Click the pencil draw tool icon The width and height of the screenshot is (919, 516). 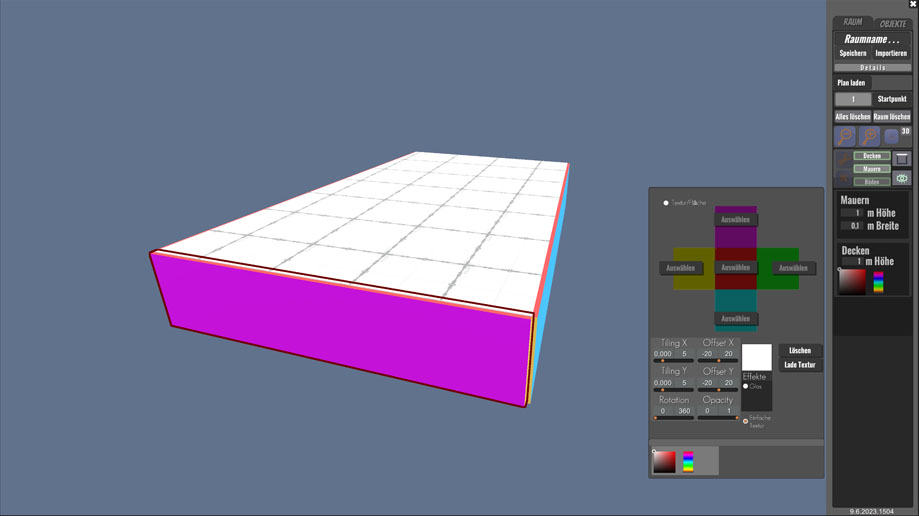[x=843, y=159]
